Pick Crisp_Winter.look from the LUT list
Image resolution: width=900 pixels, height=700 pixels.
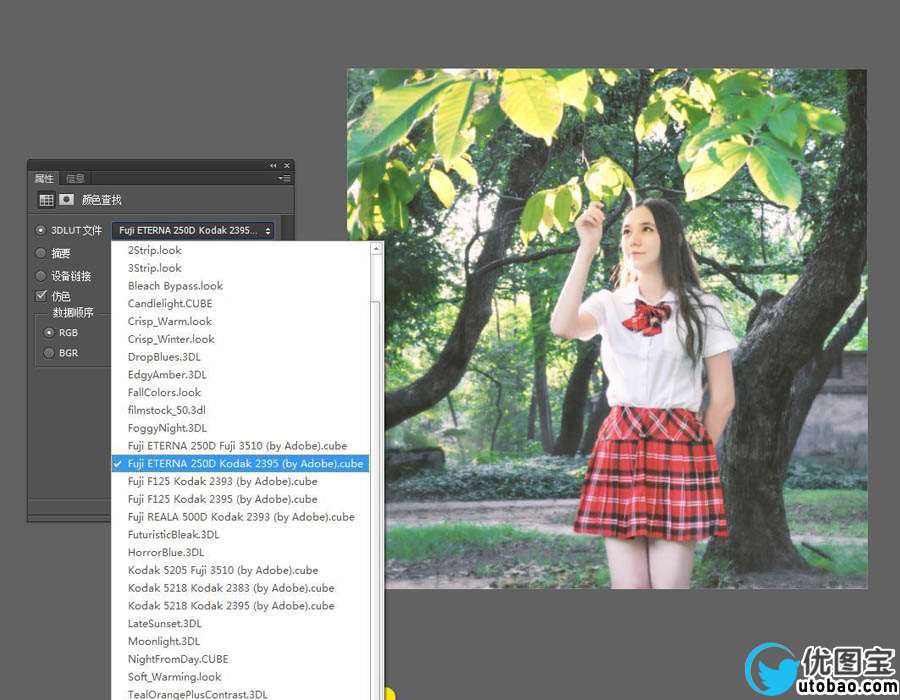pyautogui.click(x=240, y=339)
